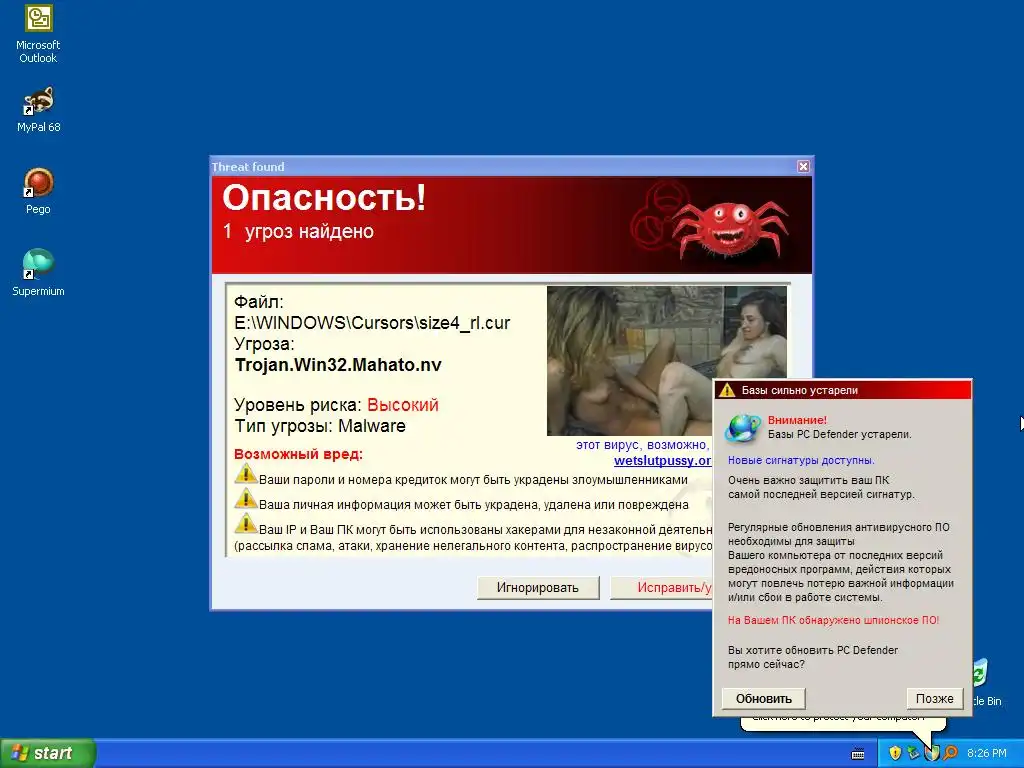Click the red spider graphic in banner
This screenshot has width=1024, height=768.
pyautogui.click(x=729, y=227)
